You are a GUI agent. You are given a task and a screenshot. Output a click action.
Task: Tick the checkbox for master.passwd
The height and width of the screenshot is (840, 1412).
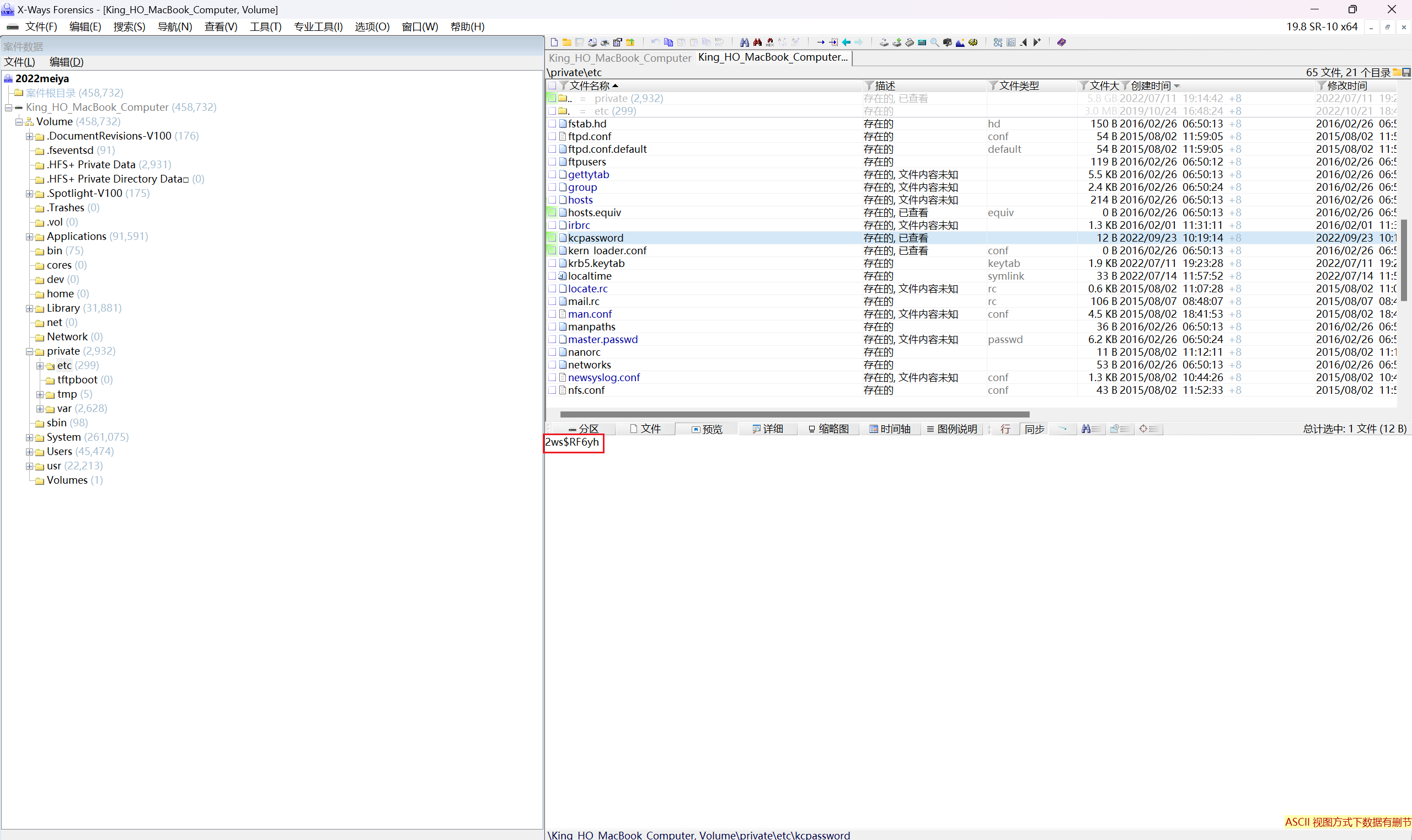(x=552, y=339)
